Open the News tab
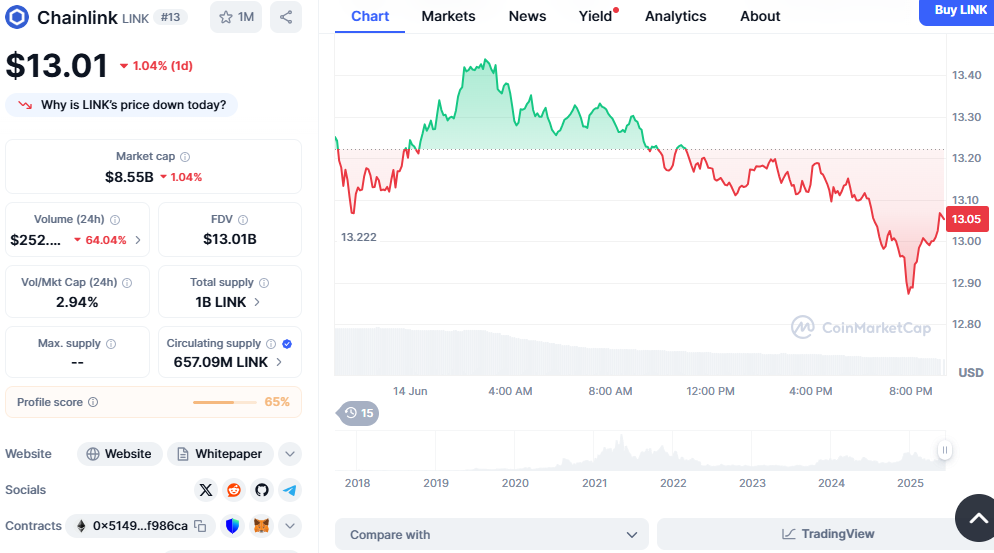Screen dimensions: 994x553 (527, 16)
